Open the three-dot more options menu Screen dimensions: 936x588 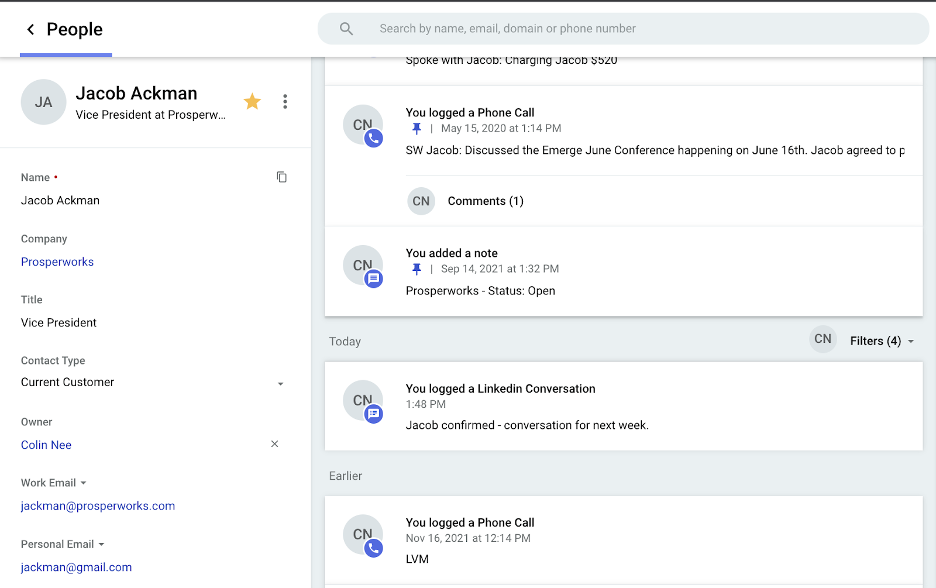point(285,101)
